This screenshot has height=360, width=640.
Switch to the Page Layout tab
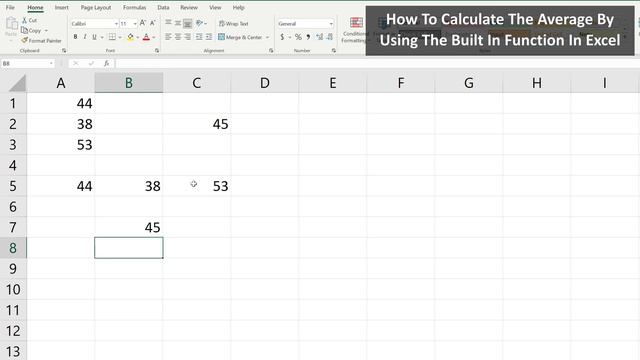[96, 7]
